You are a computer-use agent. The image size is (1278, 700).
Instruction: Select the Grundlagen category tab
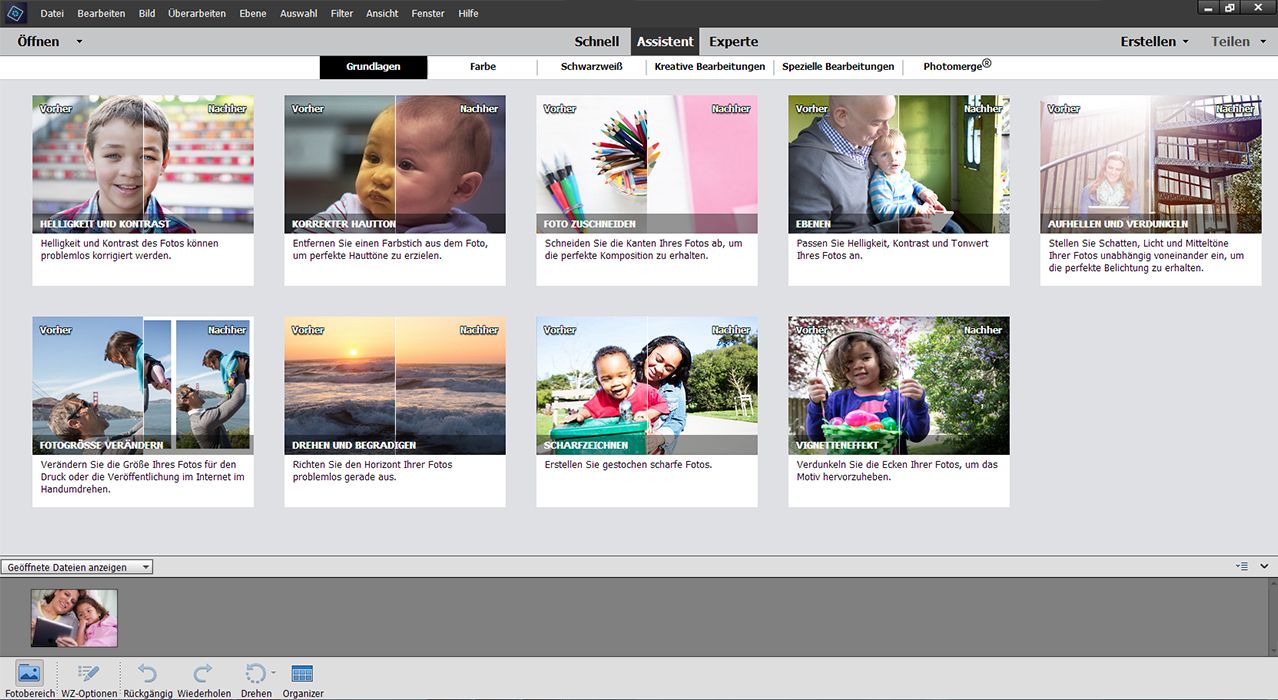tap(373, 67)
